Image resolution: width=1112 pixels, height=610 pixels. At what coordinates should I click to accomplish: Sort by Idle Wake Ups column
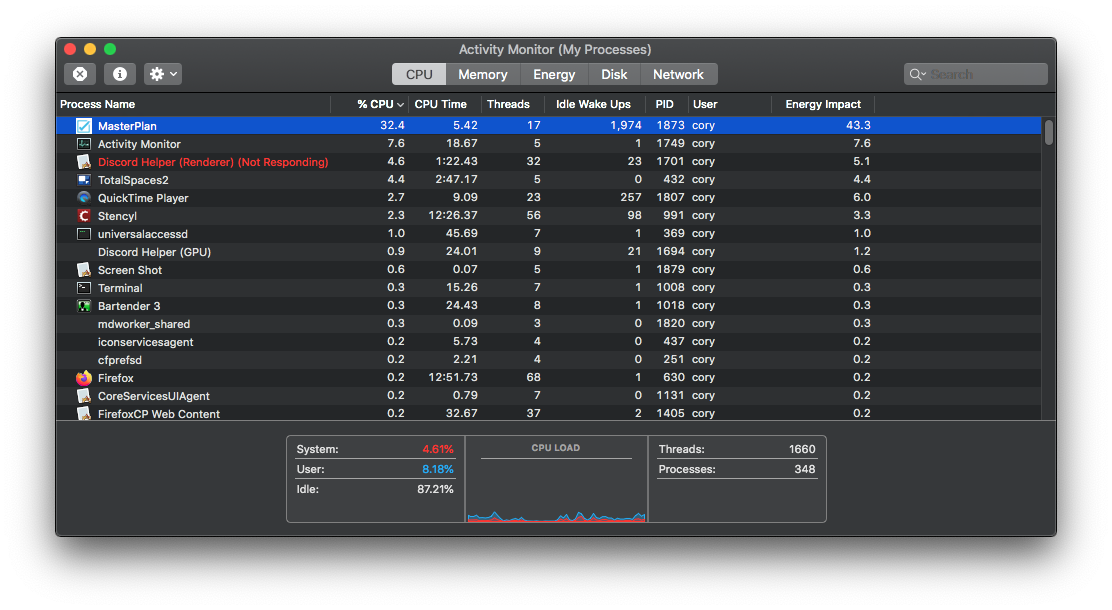[593, 104]
